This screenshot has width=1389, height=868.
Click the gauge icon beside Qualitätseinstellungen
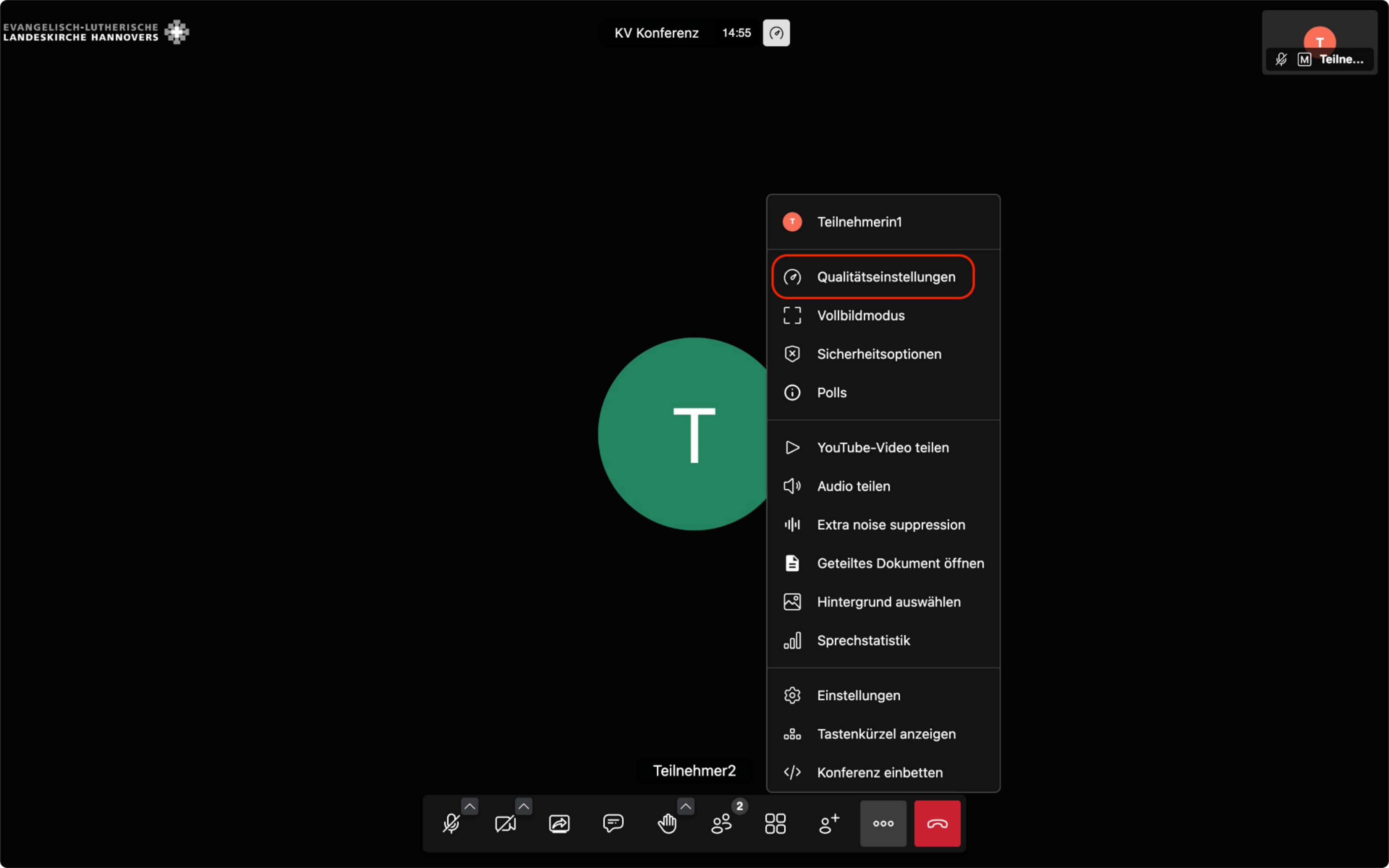click(x=792, y=277)
